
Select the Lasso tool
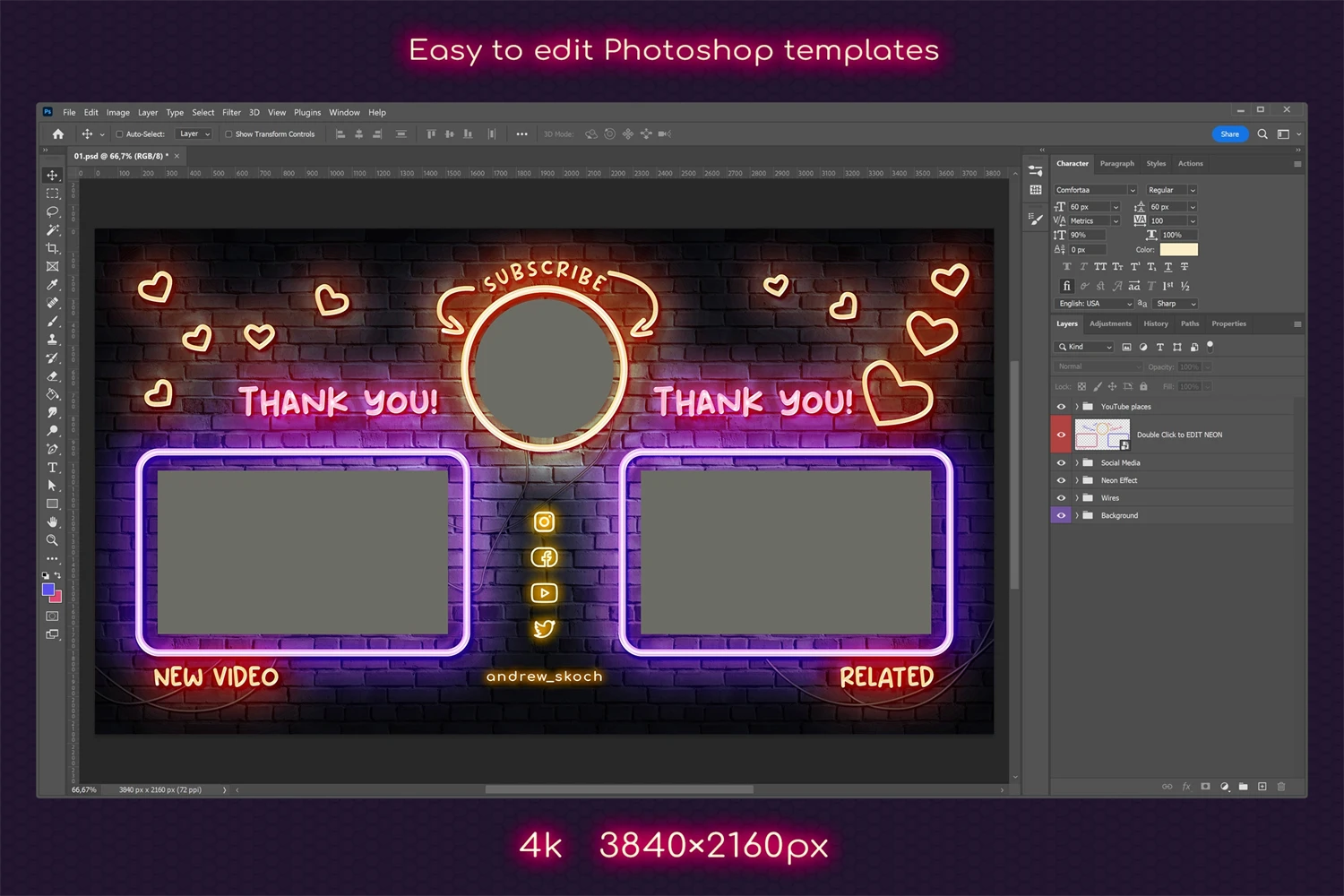pos(52,211)
